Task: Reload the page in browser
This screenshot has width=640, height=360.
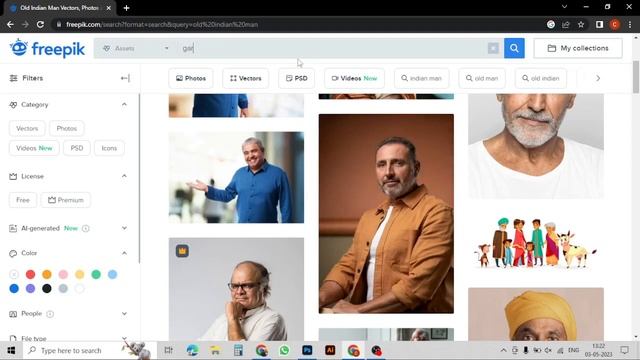Action: point(40,24)
